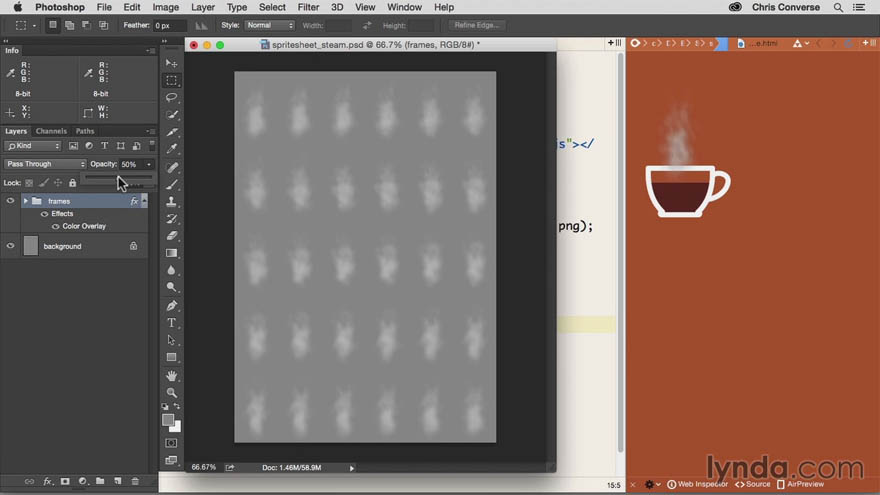Viewport: 880px width, 495px height.
Task: Hide the background layer
Action: pyautogui.click(x=10, y=246)
